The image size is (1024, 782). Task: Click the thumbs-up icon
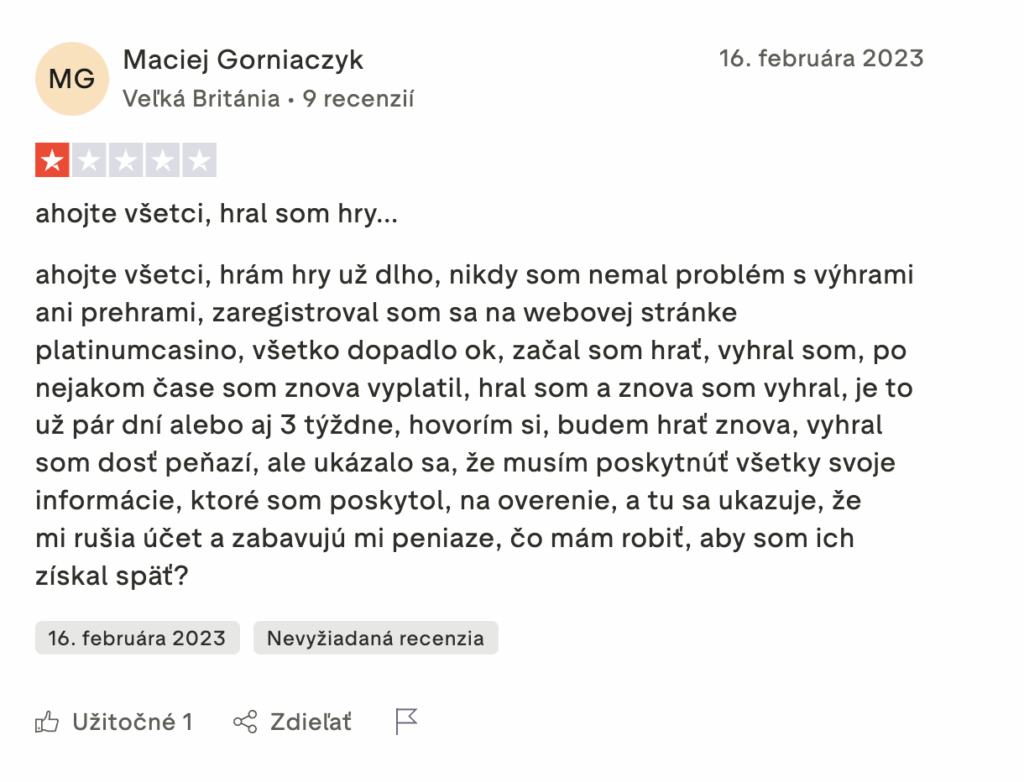point(47,721)
